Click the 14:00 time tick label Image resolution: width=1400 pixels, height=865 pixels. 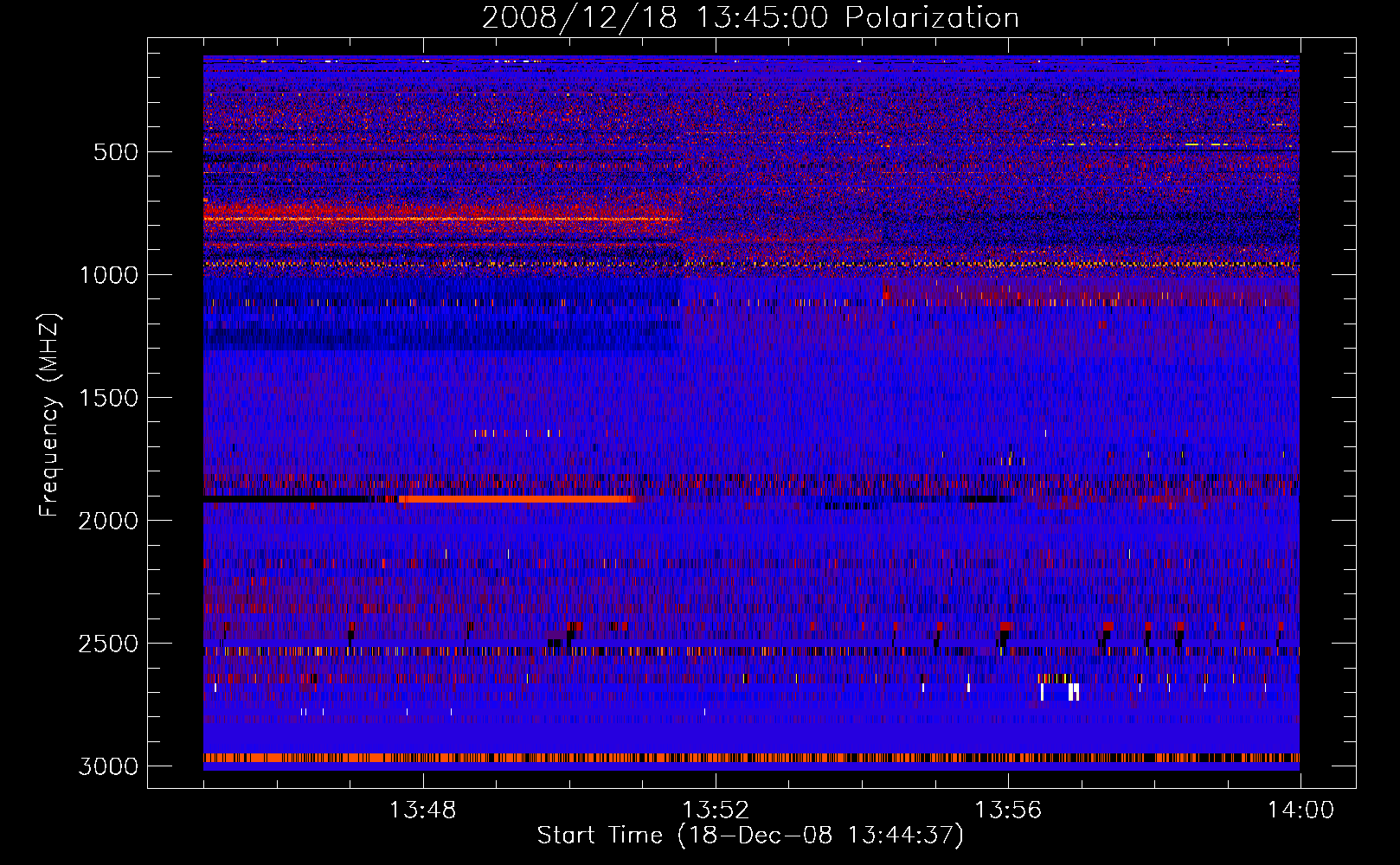1300,811
